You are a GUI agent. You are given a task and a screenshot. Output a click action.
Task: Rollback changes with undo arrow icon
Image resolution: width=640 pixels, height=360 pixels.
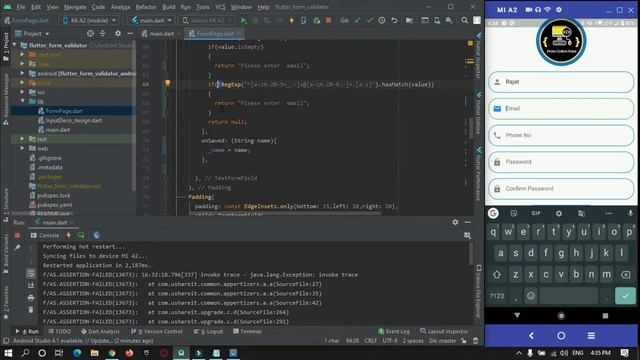pyautogui.click(x=394, y=20)
